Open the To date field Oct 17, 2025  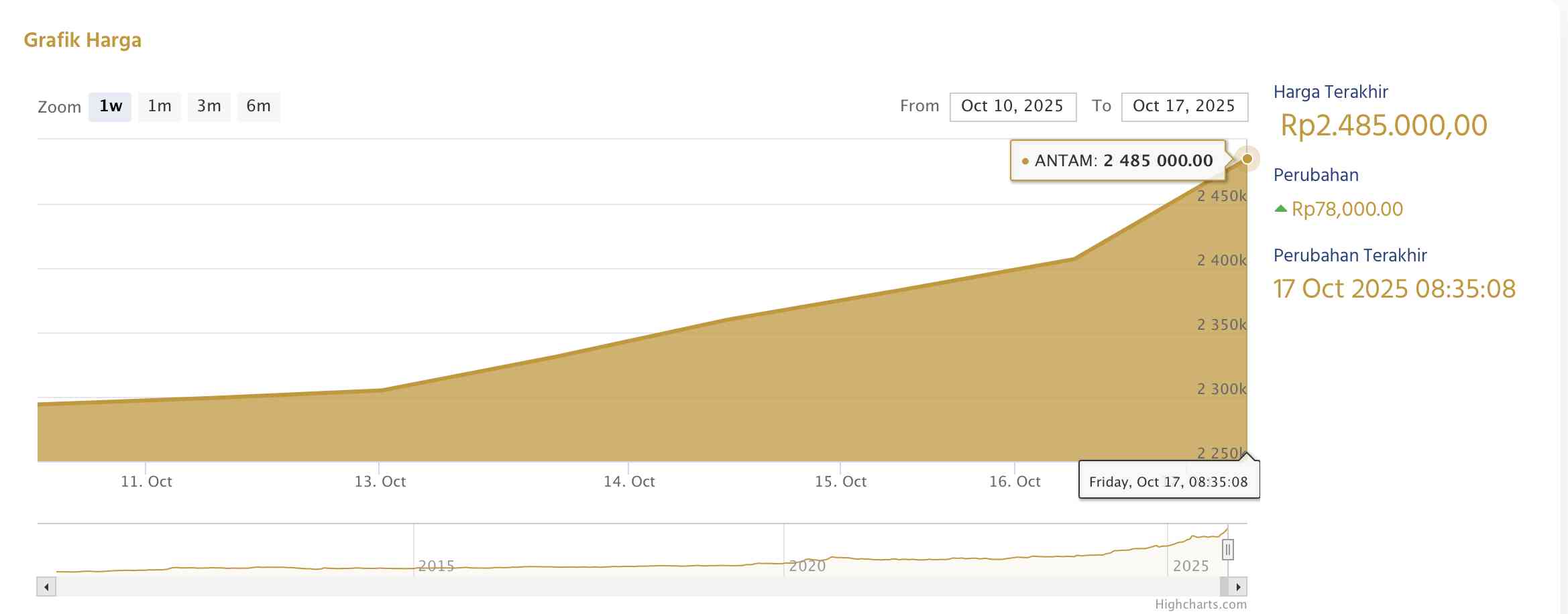pyautogui.click(x=1184, y=107)
